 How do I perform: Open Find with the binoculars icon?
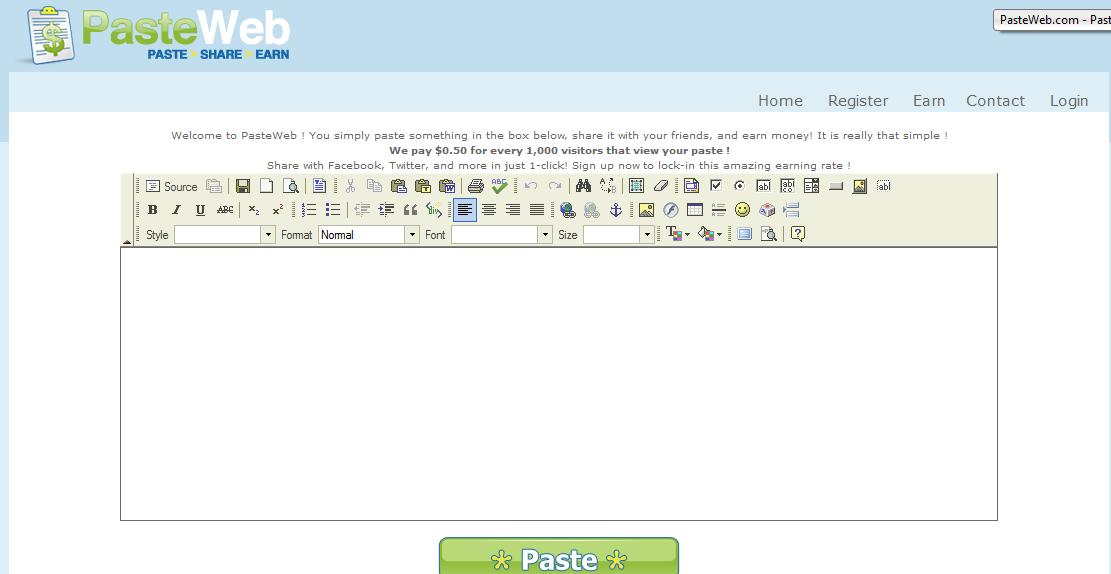[x=583, y=186]
